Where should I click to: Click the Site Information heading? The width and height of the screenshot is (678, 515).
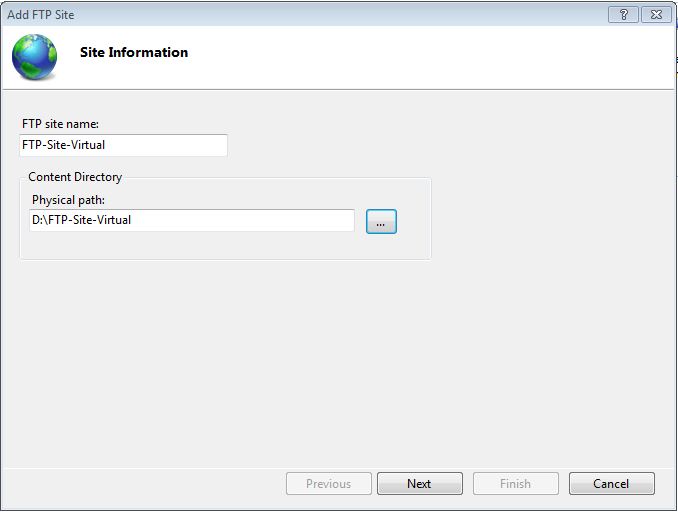pos(134,52)
